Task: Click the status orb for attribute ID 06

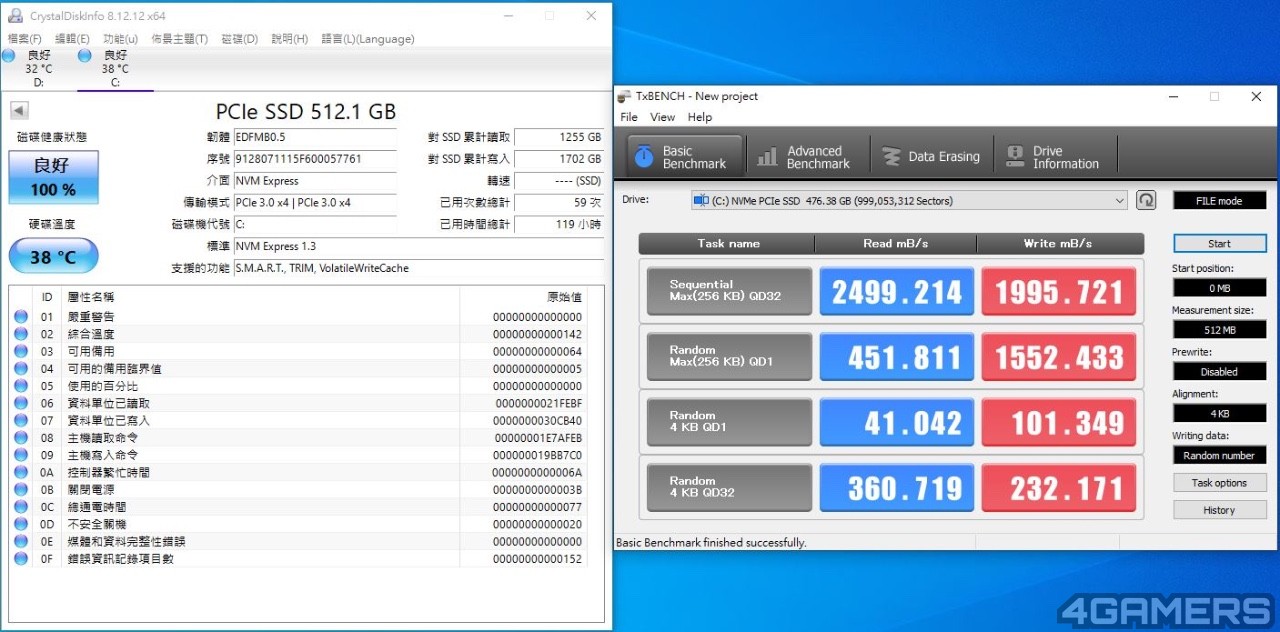Action: [21, 403]
